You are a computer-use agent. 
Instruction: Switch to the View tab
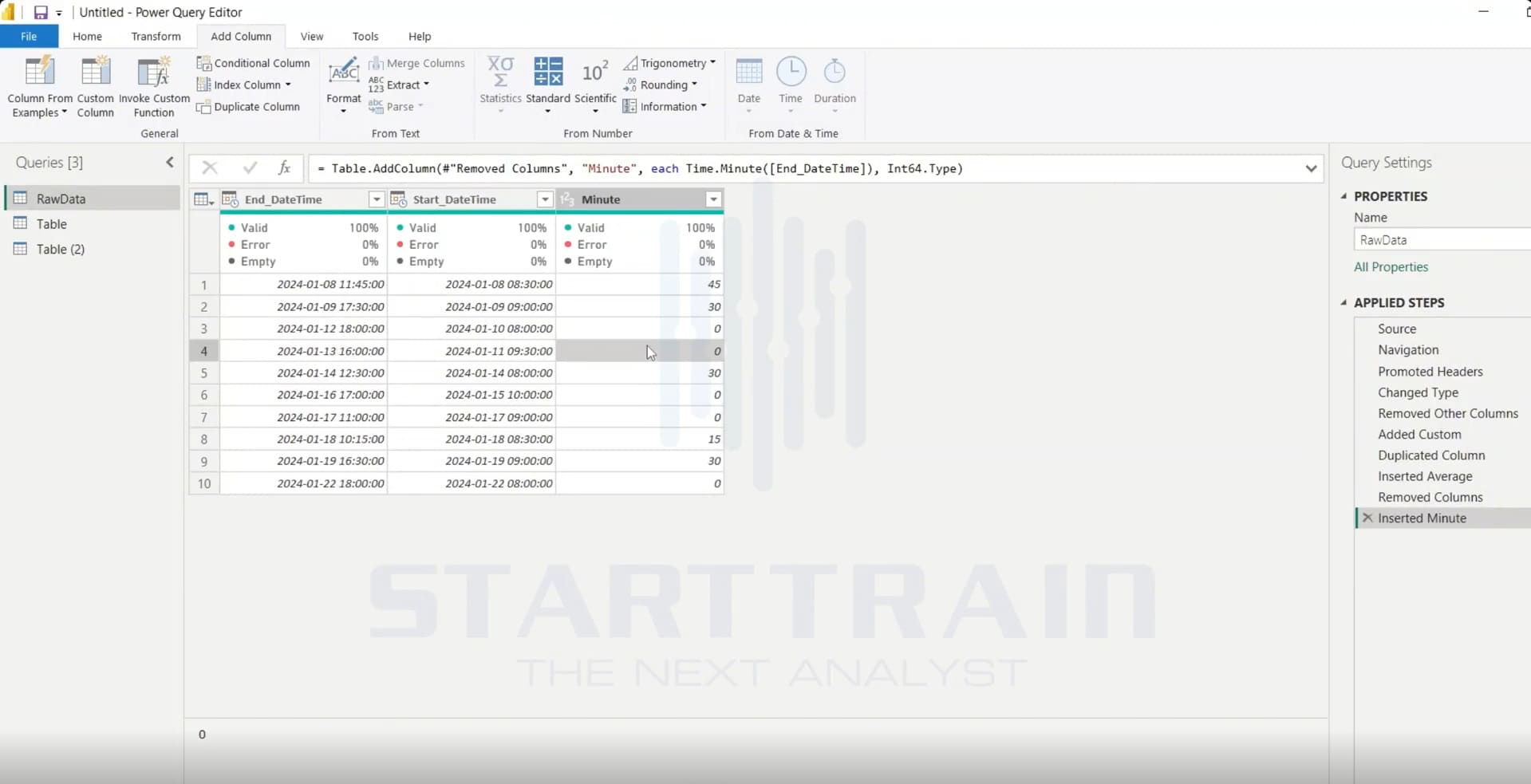(x=312, y=37)
